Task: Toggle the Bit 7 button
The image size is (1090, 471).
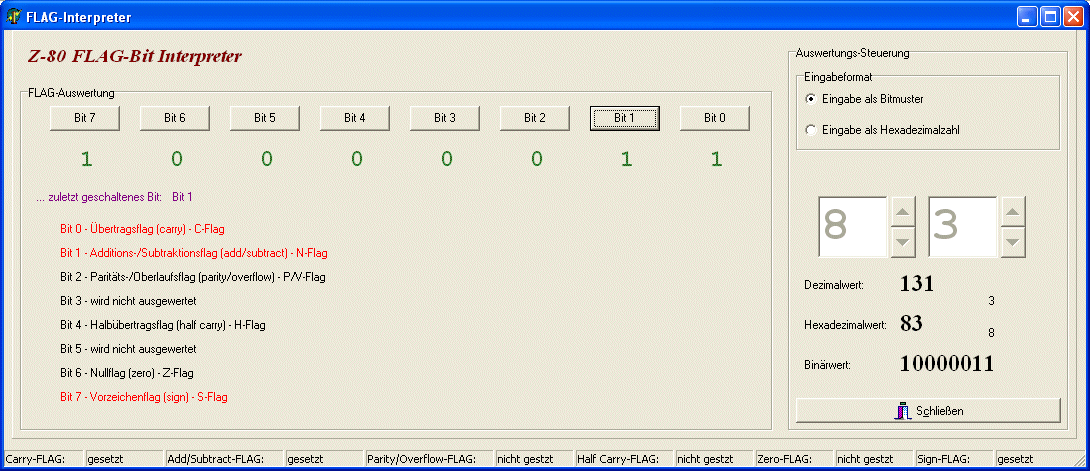Action: pyautogui.click(x=85, y=118)
